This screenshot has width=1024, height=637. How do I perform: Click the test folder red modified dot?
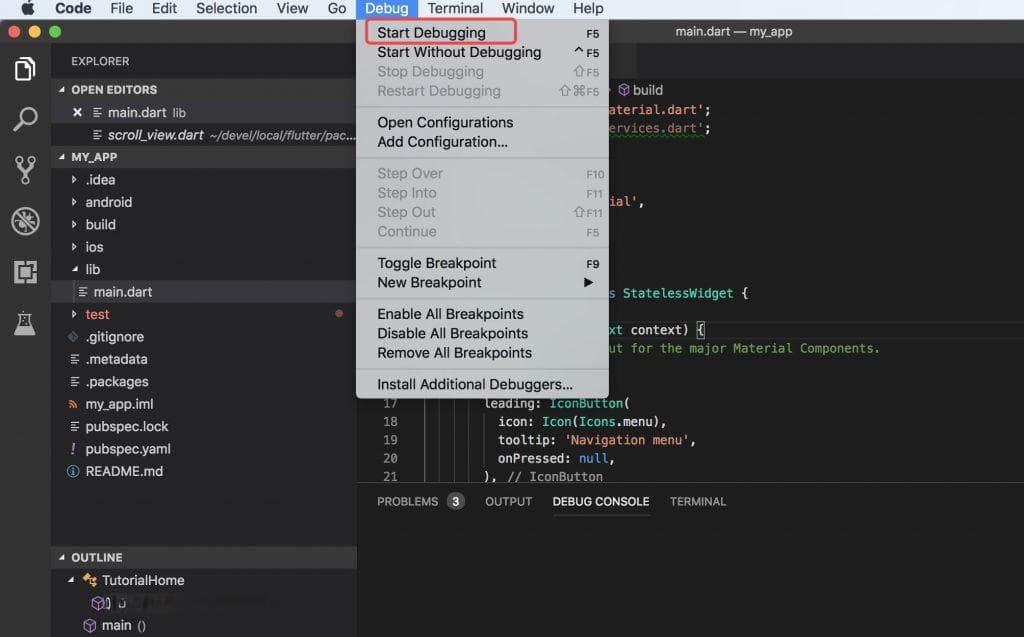(x=339, y=314)
